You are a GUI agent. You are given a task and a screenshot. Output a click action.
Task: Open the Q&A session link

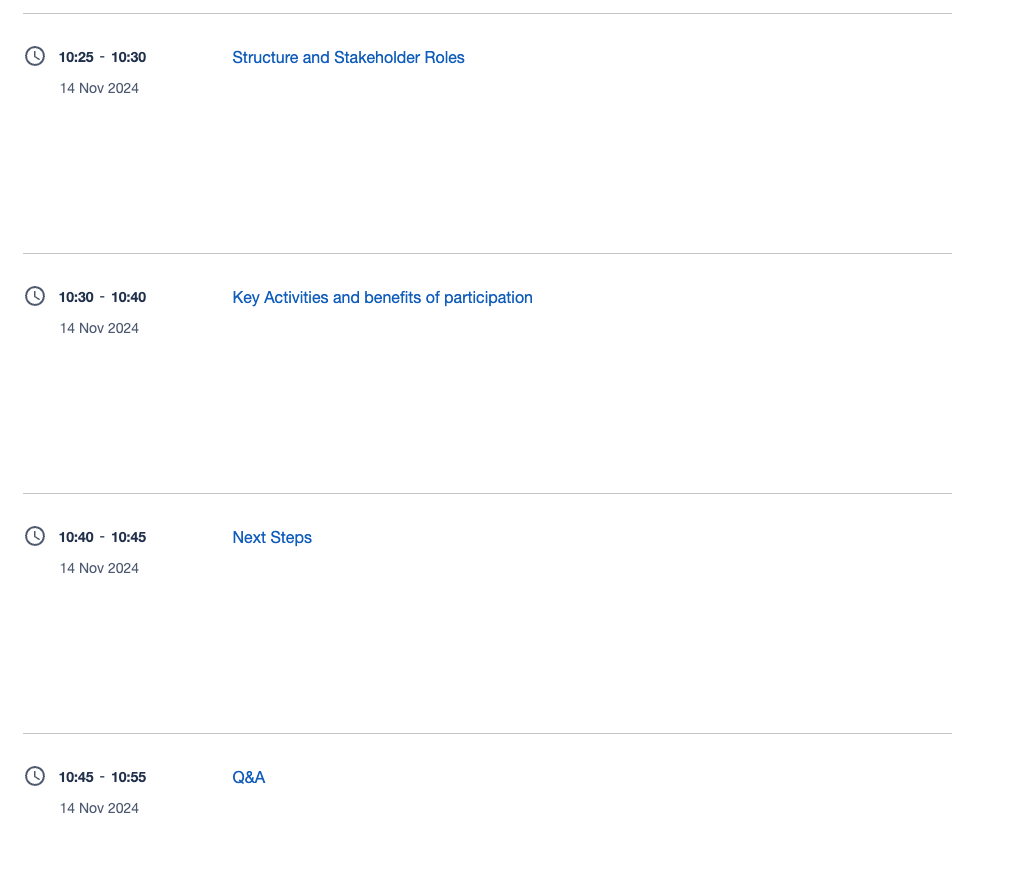click(248, 778)
